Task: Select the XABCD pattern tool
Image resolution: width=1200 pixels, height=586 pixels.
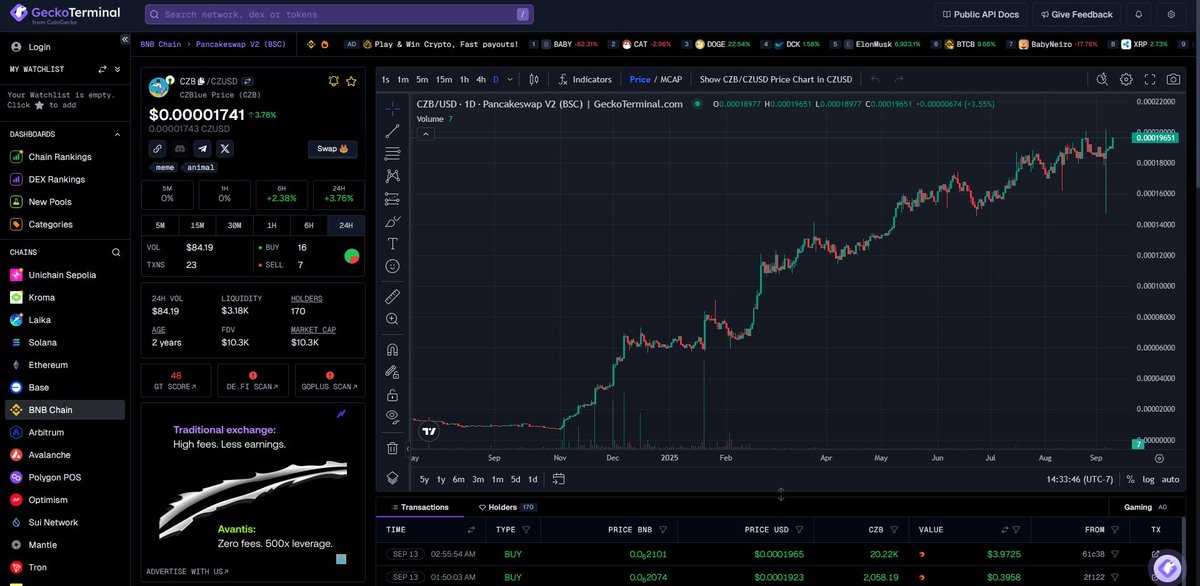Action: pyautogui.click(x=393, y=175)
